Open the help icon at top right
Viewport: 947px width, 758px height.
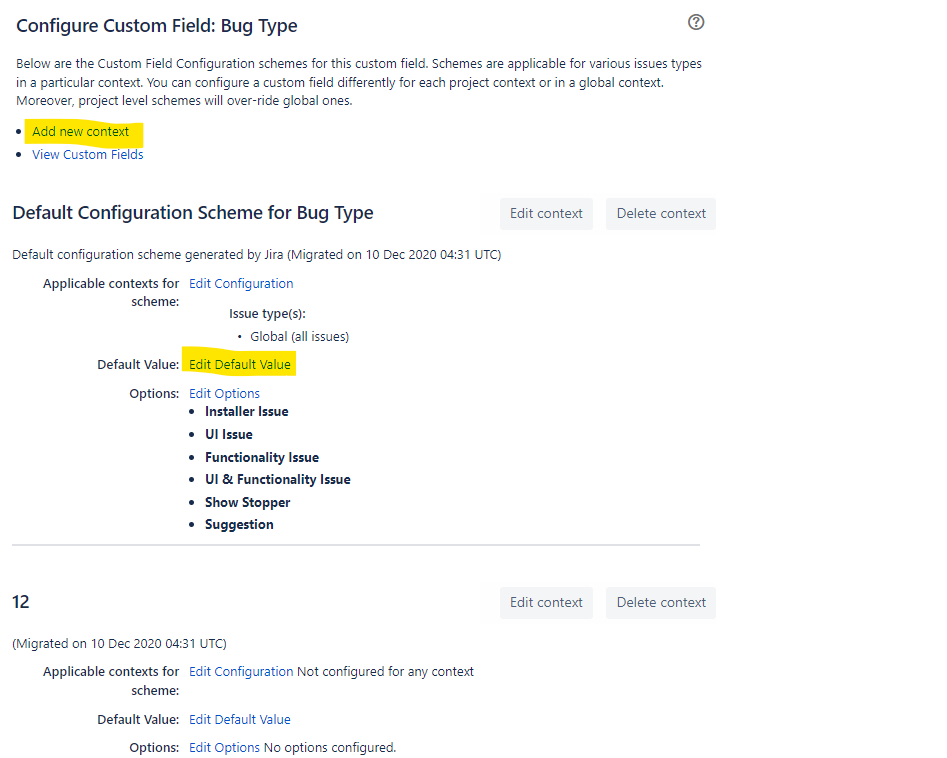[x=696, y=22]
